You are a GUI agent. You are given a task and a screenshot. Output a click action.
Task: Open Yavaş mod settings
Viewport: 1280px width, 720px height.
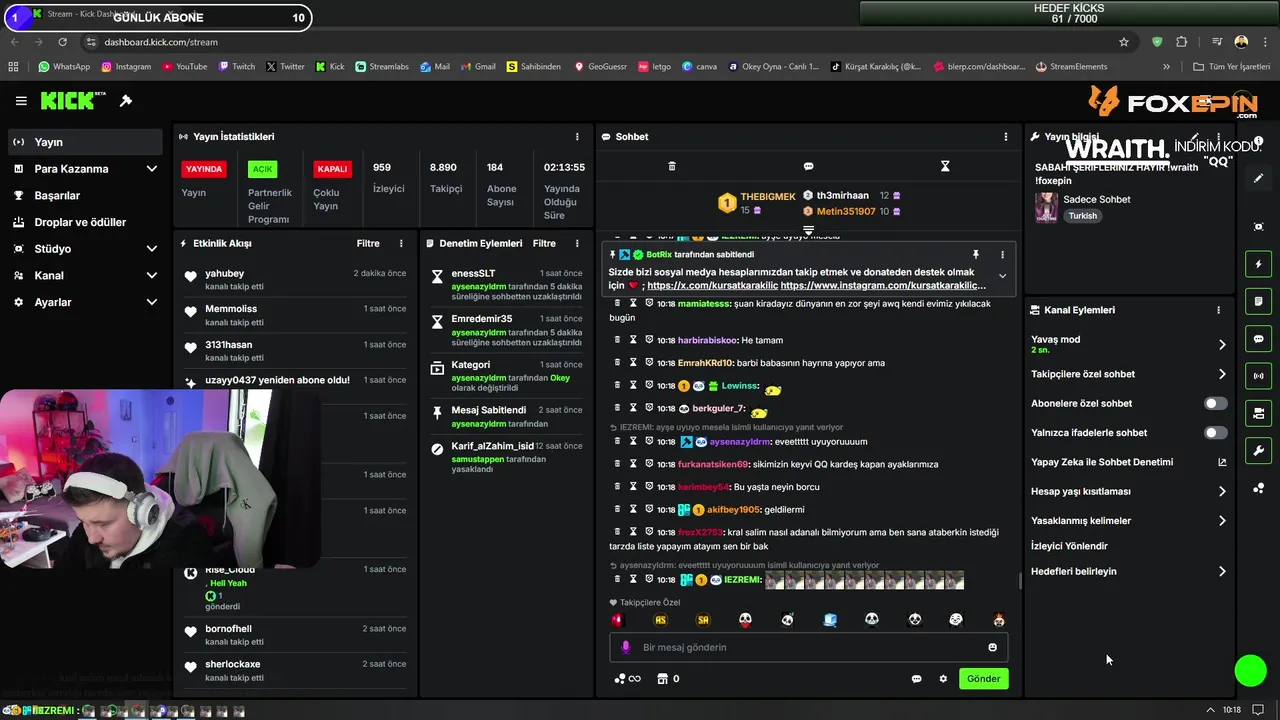pyautogui.click(x=1128, y=344)
